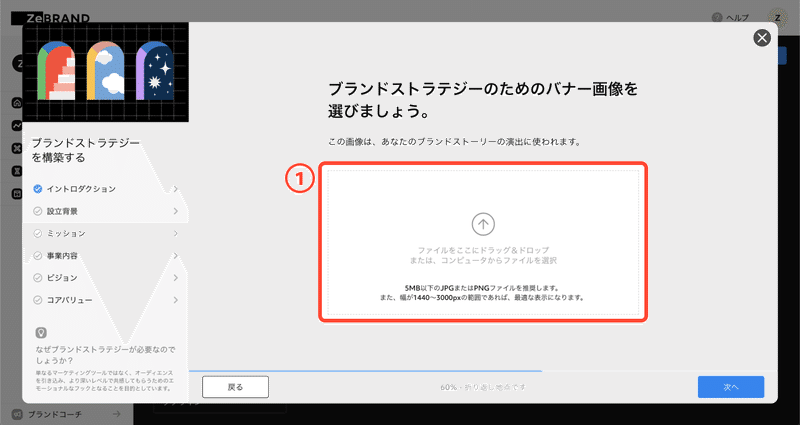Image resolution: width=800 pixels, height=425 pixels.
Task: Go to the 事業内容 step
Action: tap(106, 256)
